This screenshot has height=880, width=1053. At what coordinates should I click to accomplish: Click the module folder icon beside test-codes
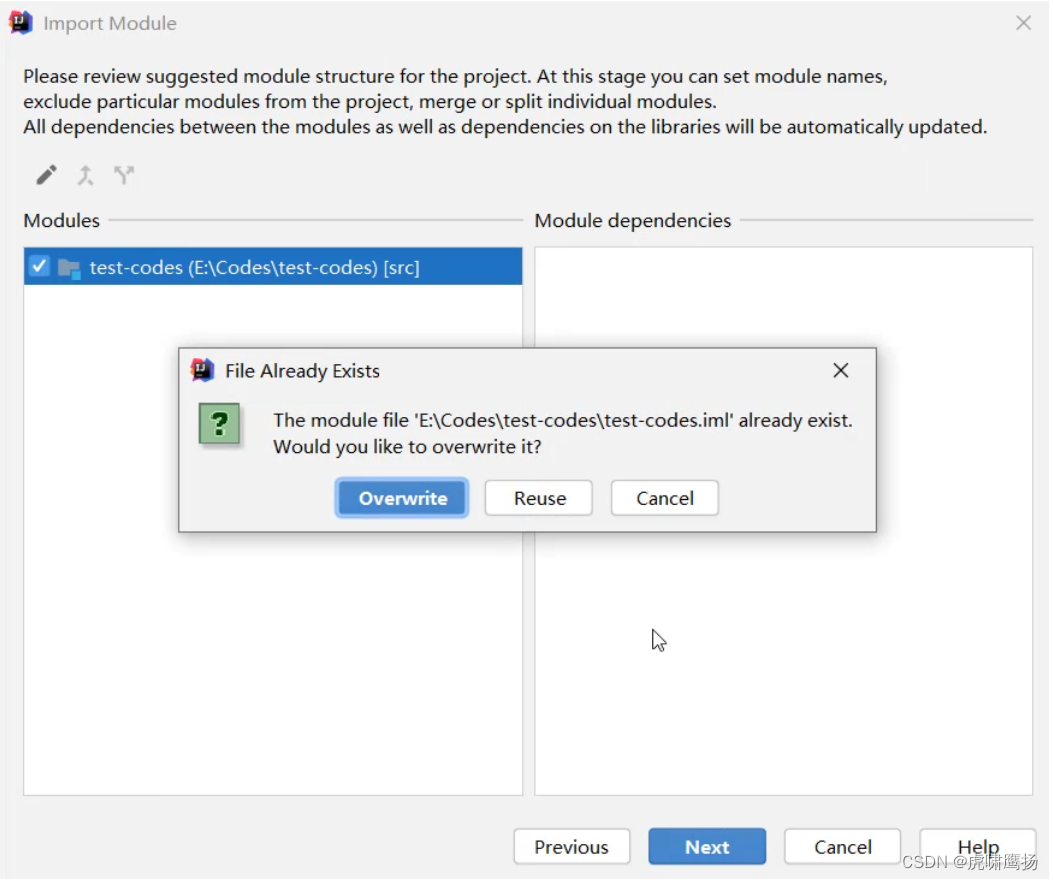[69, 268]
